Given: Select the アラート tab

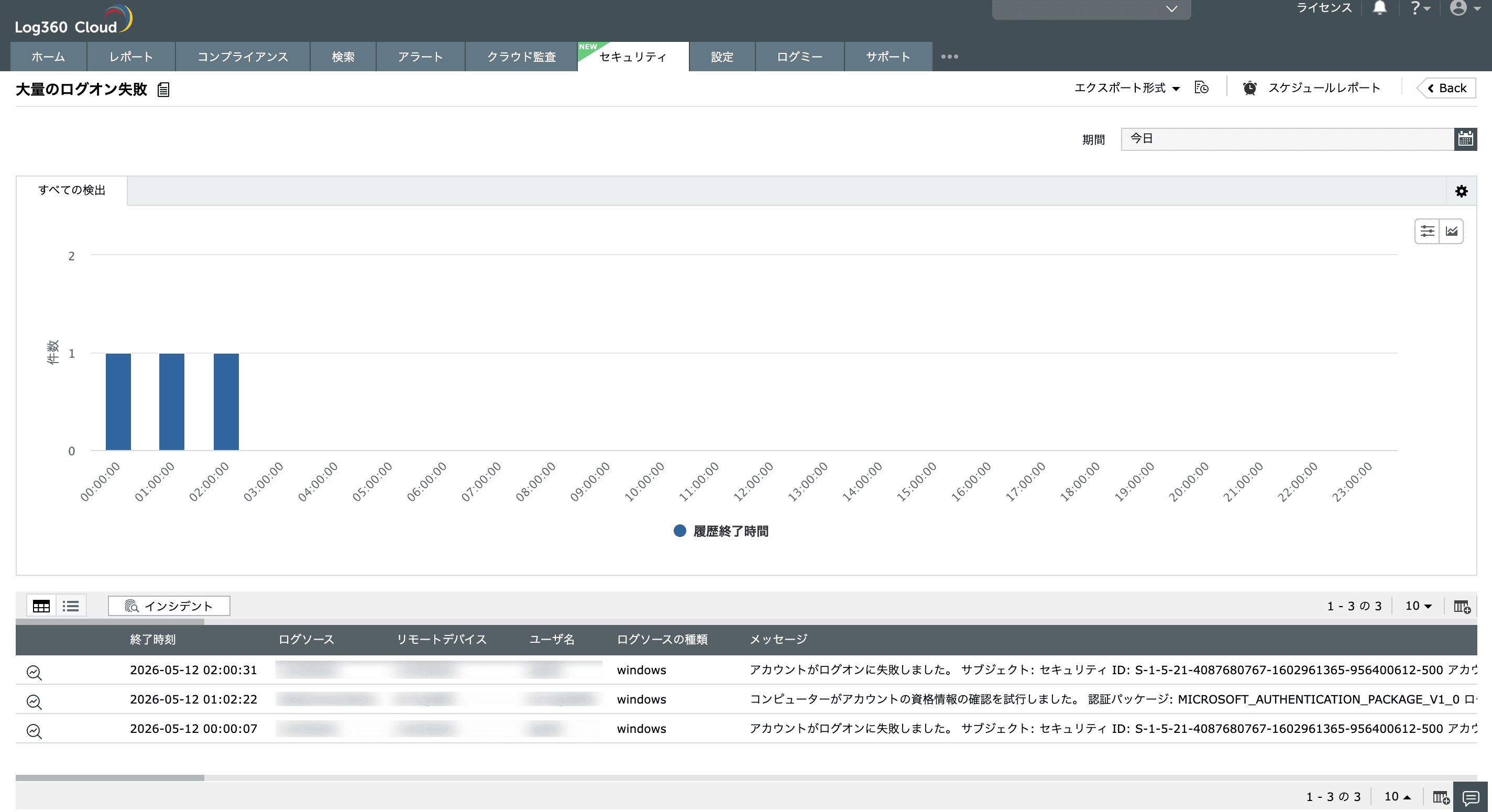Looking at the screenshot, I should [x=420, y=57].
